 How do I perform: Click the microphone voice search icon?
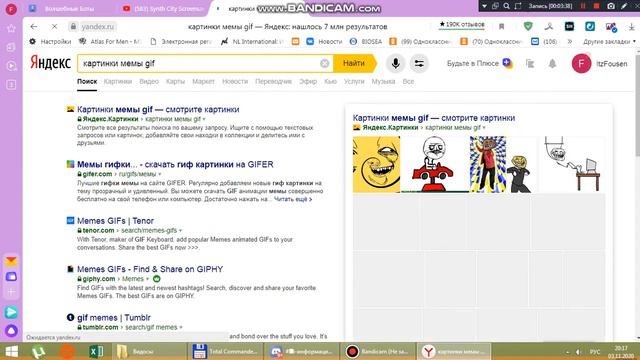pyautogui.click(x=395, y=64)
